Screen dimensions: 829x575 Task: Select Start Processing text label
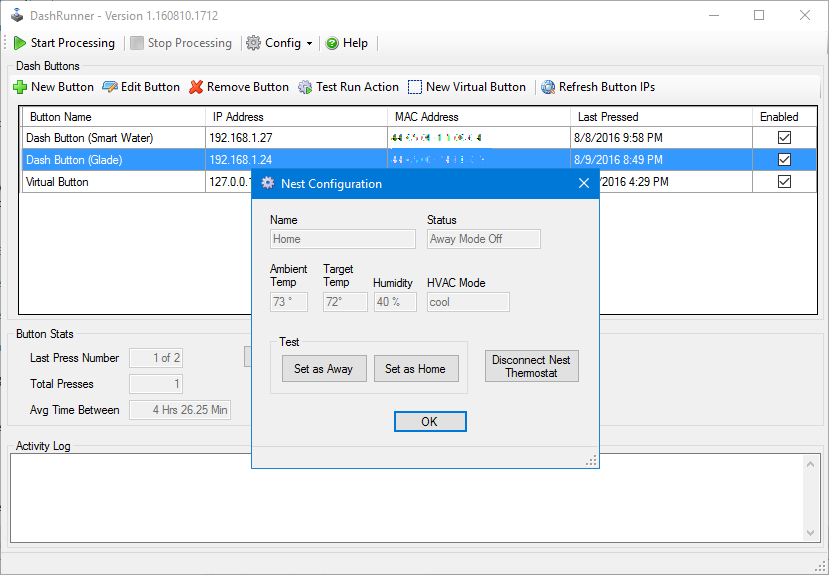(x=73, y=43)
